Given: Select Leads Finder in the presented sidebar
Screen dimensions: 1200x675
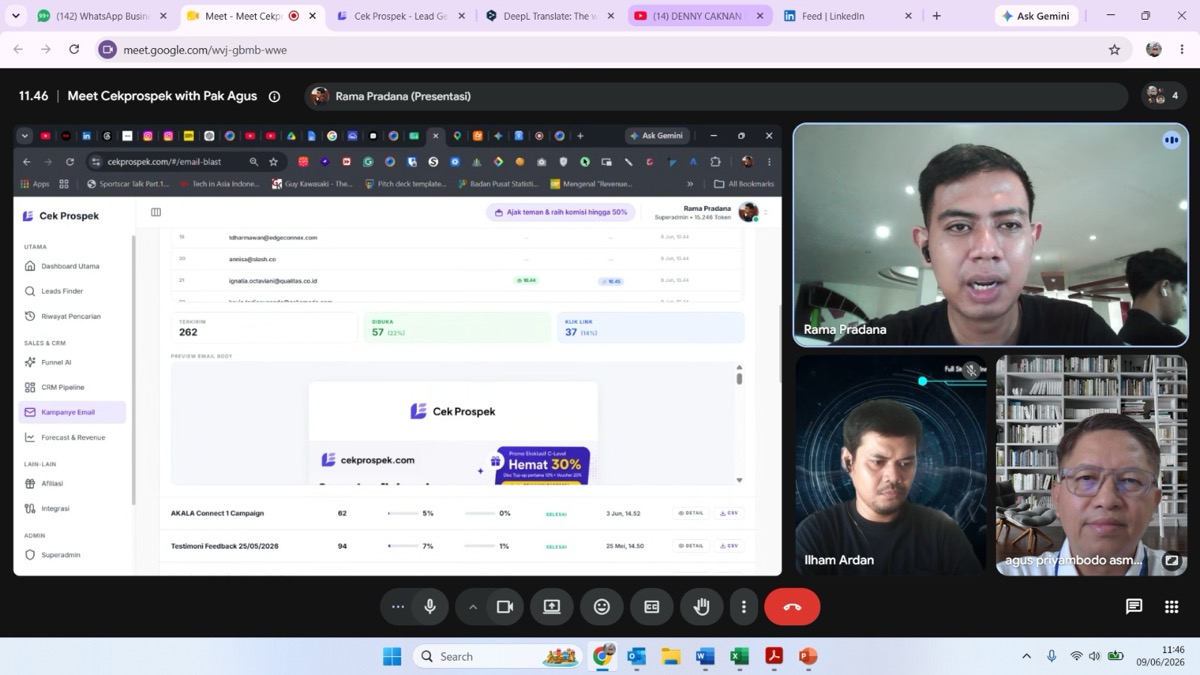Looking at the screenshot, I should pos(72,291).
